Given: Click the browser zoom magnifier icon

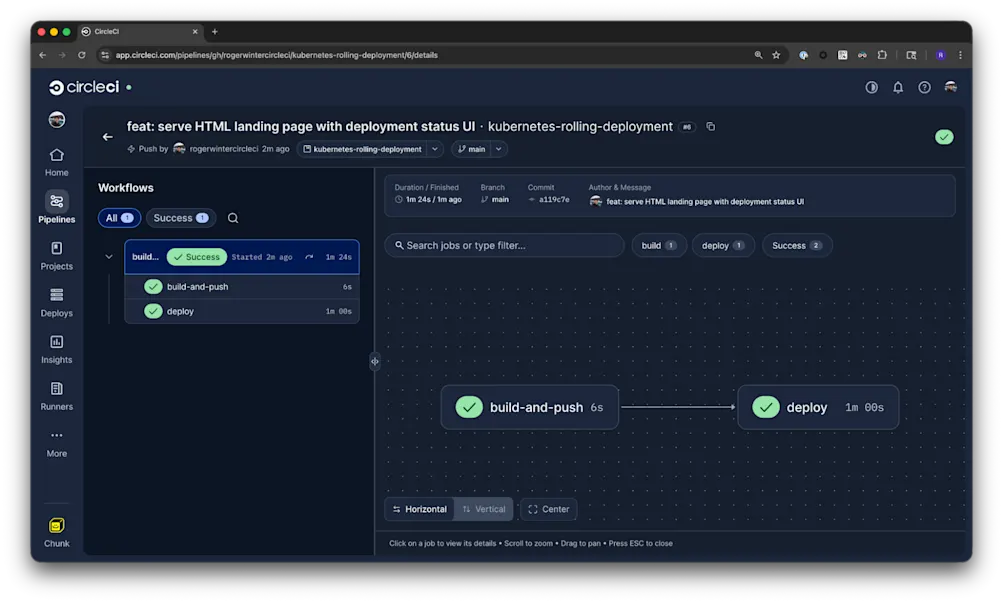Looking at the screenshot, I should click(x=758, y=55).
